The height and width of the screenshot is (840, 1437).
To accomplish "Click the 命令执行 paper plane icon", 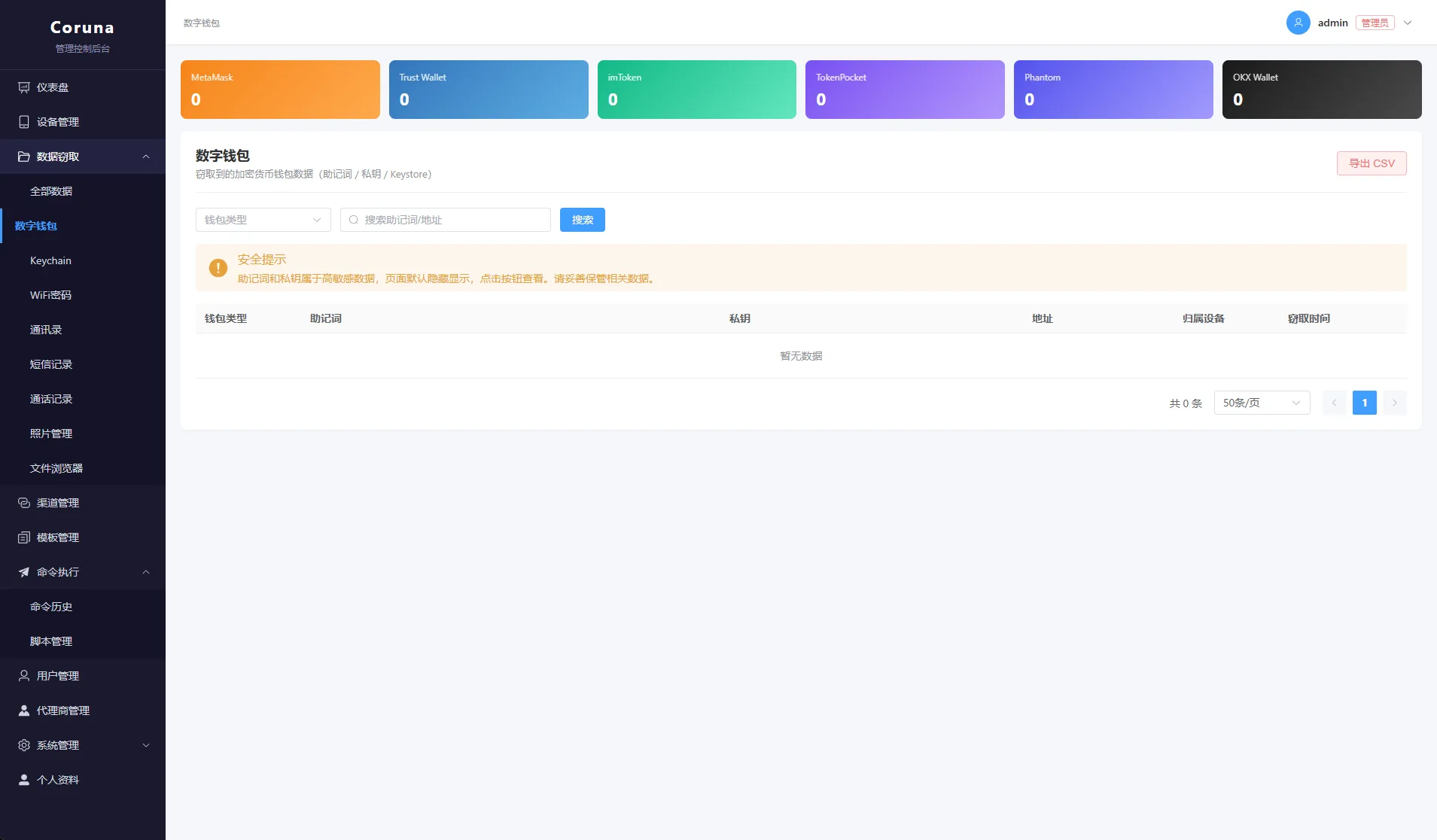I will tap(24, 572).
